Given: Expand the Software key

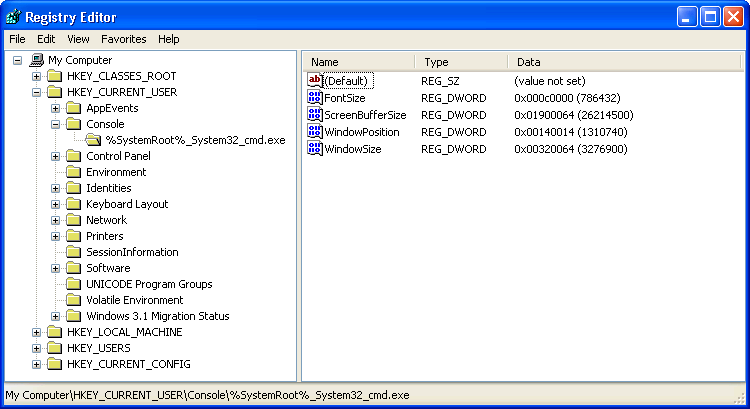Looking at the screenshot, I should pos(56,268).
